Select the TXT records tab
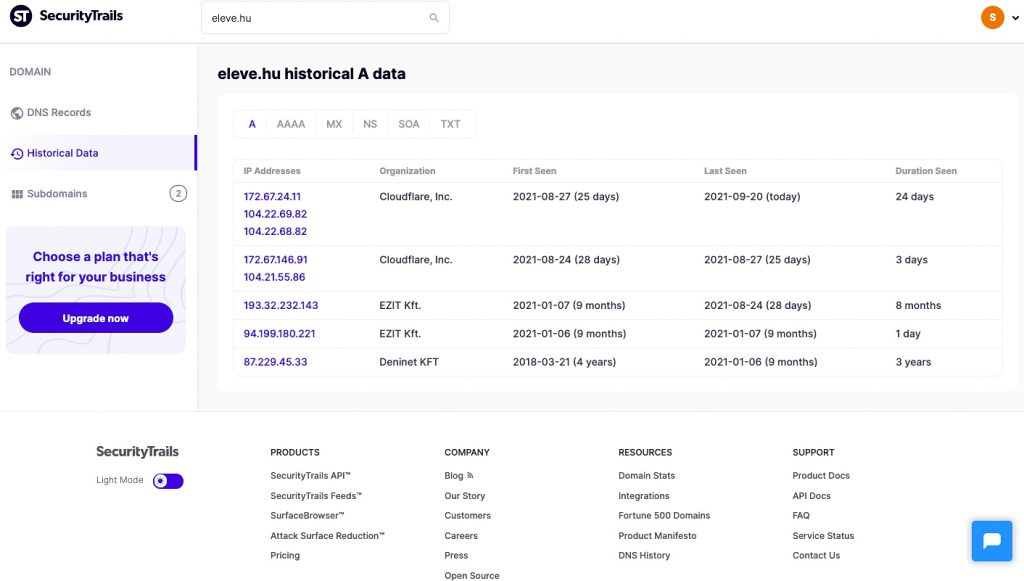This screenshot has width=1024, height=581. [450, 124]
